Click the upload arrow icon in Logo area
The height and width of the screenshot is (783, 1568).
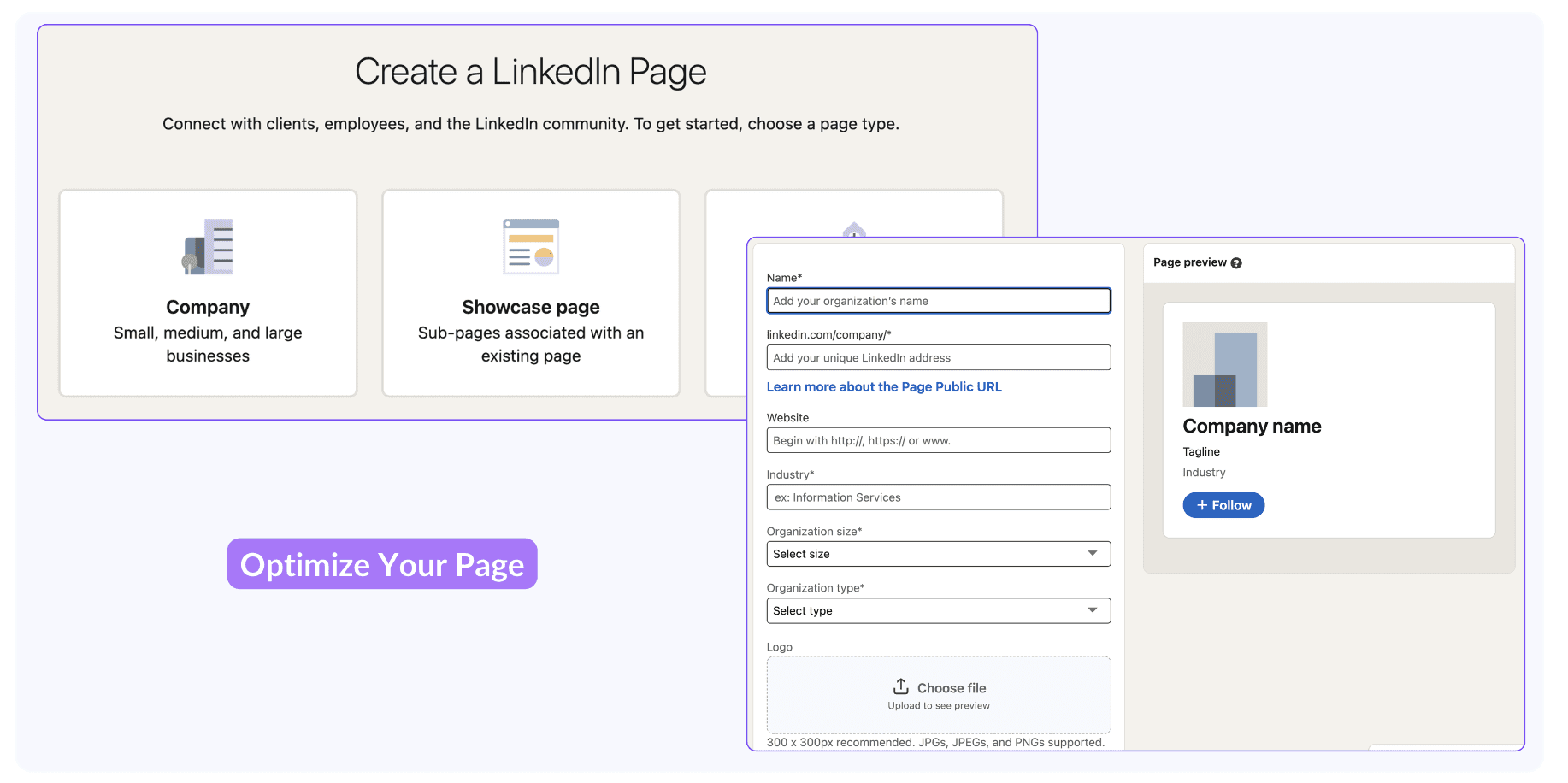tap(901, 686)
